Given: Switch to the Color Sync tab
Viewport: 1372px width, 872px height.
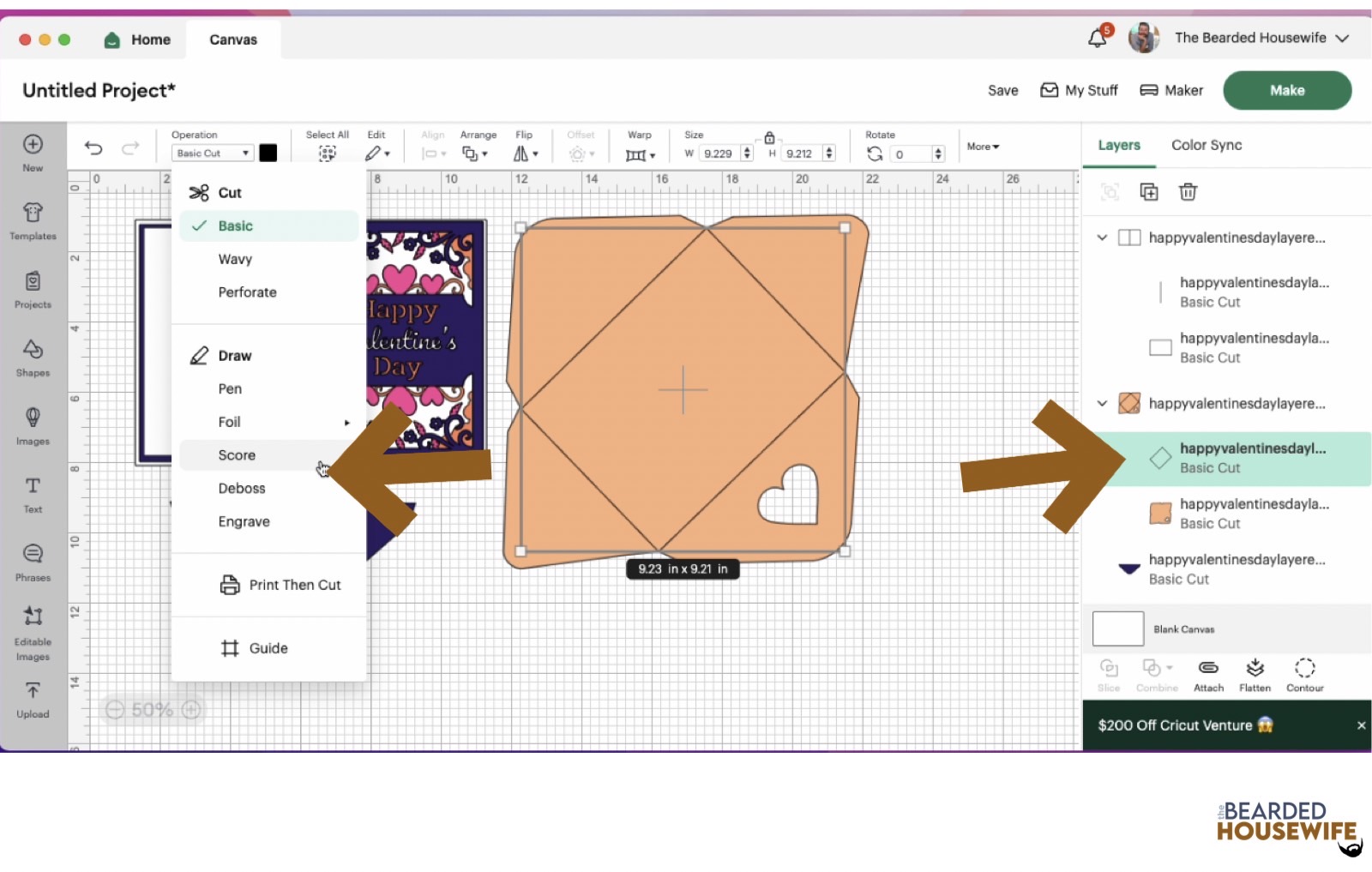Looking at the screenshot, I should tap(1206, 145).
